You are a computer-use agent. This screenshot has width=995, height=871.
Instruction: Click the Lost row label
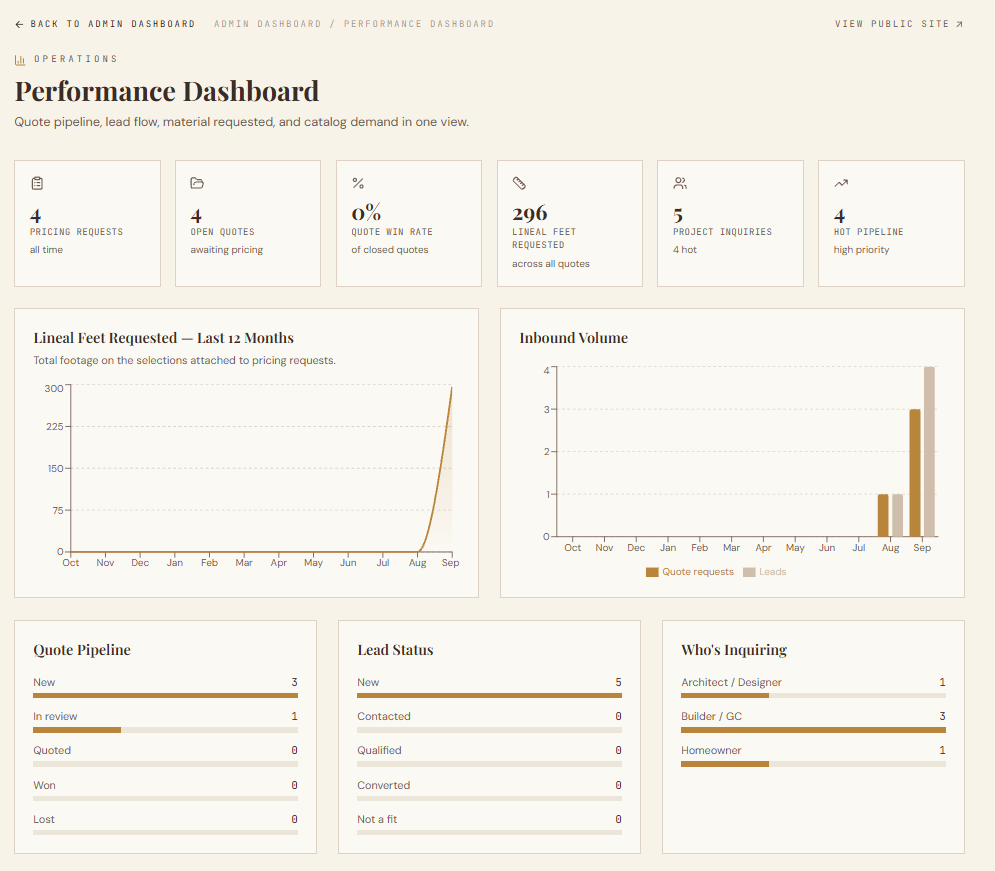pos(44,820)
